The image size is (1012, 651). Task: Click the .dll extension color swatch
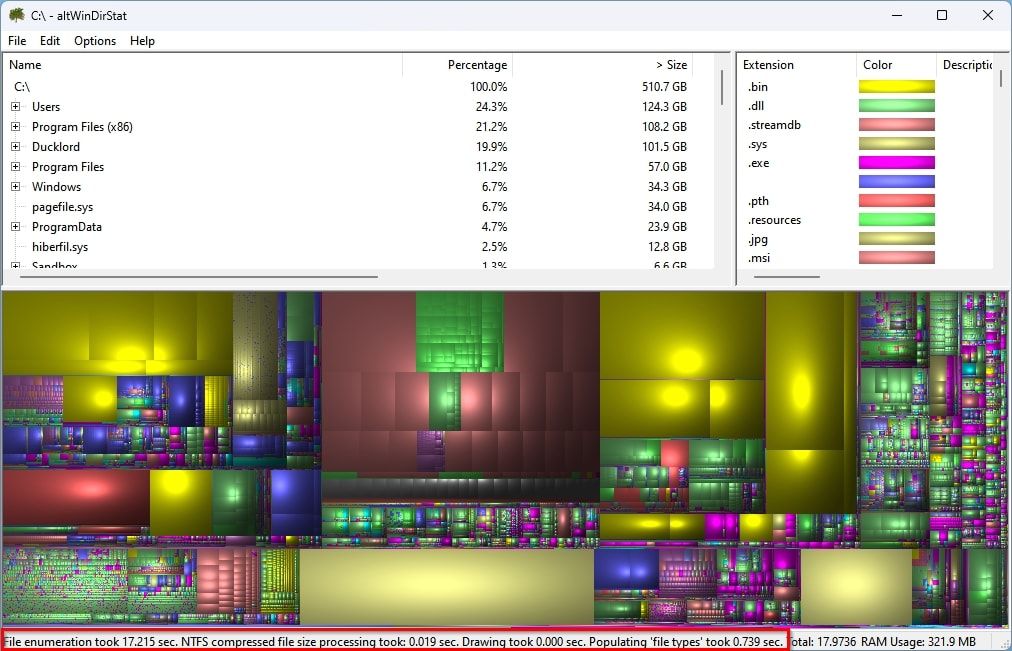point(895,105)
